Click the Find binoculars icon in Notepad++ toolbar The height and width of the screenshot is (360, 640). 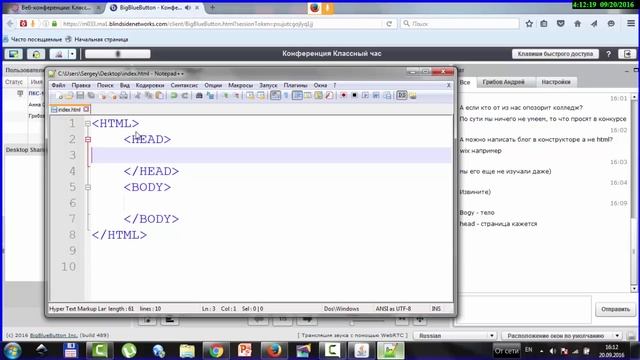199,96
